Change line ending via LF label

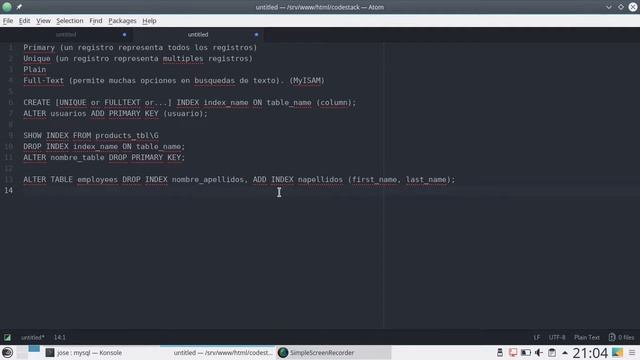[x=537, y=338]
